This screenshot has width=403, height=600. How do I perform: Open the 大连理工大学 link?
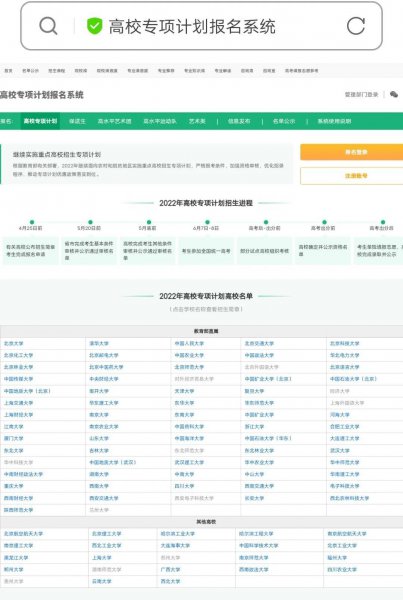345,438
